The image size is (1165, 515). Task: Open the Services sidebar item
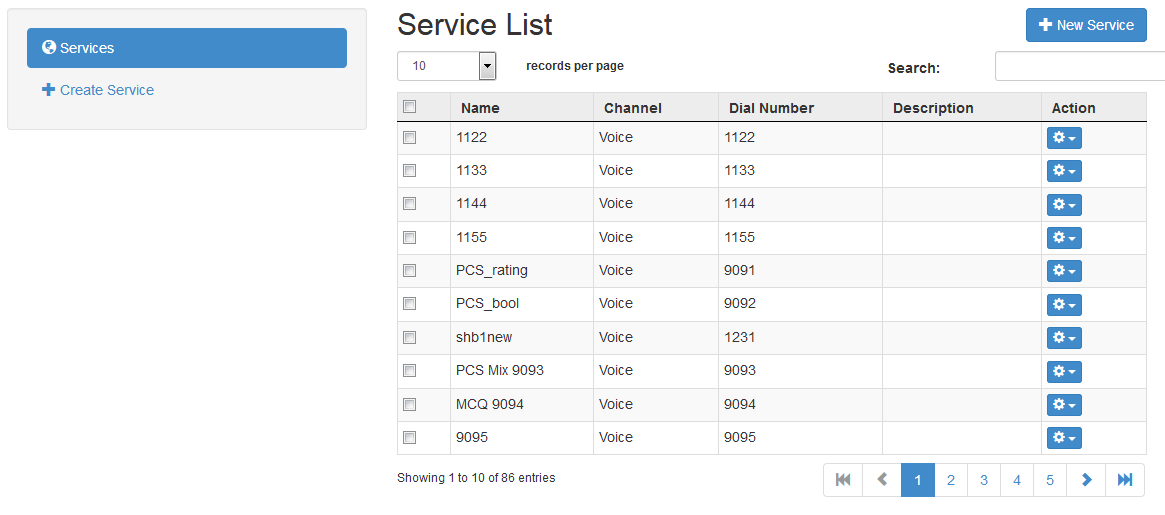pyautogui.click(x=187, y=48)
